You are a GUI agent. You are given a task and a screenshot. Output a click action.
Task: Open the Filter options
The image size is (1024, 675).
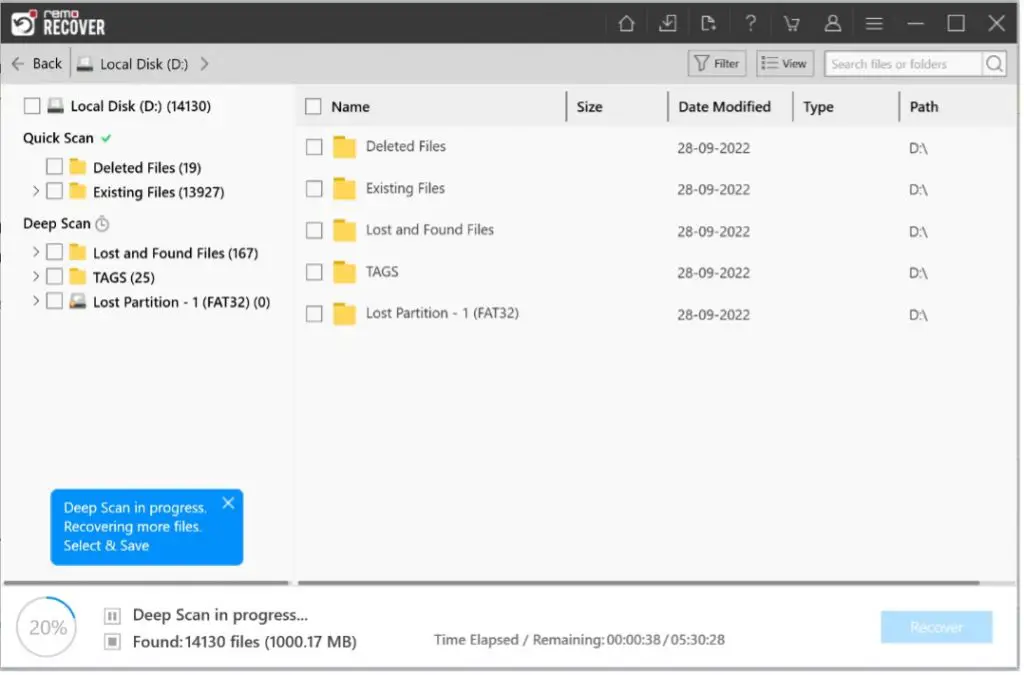pos(719,64)
